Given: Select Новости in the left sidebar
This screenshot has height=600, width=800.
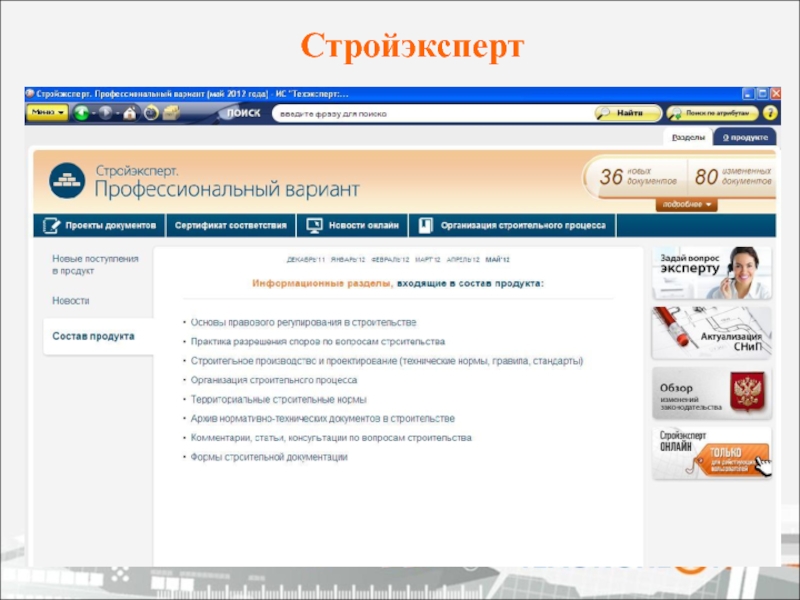Looking at the screenshot, I should [70, 301].
